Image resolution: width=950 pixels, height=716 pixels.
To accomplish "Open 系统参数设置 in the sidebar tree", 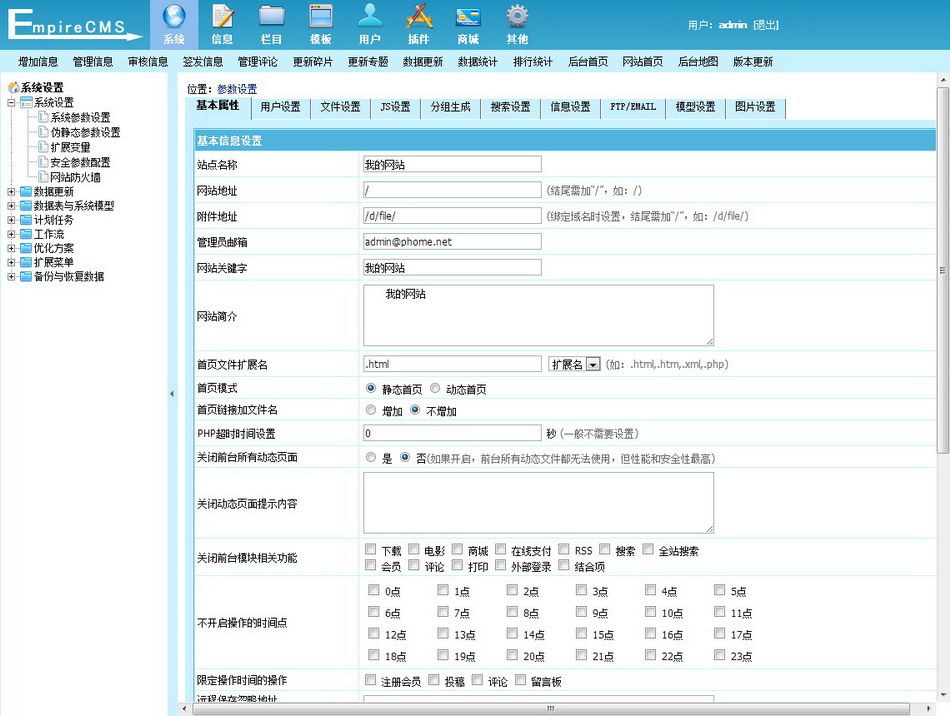I will click(80, 117).
